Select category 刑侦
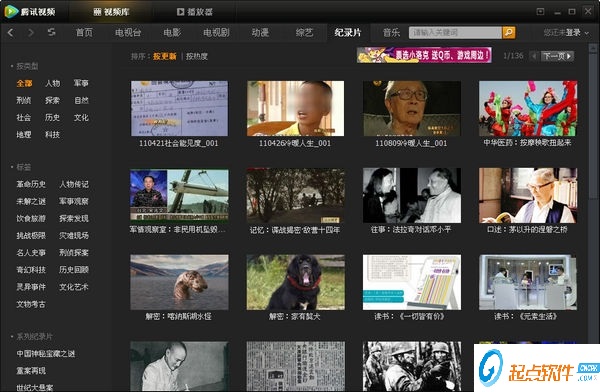This screenshot has width=600, height=392. point(24,100)
